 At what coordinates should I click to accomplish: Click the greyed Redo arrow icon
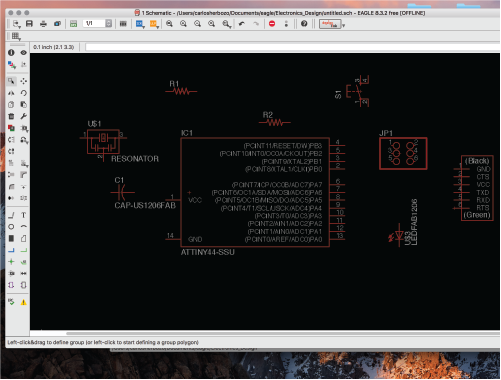(x=256, y=24)
